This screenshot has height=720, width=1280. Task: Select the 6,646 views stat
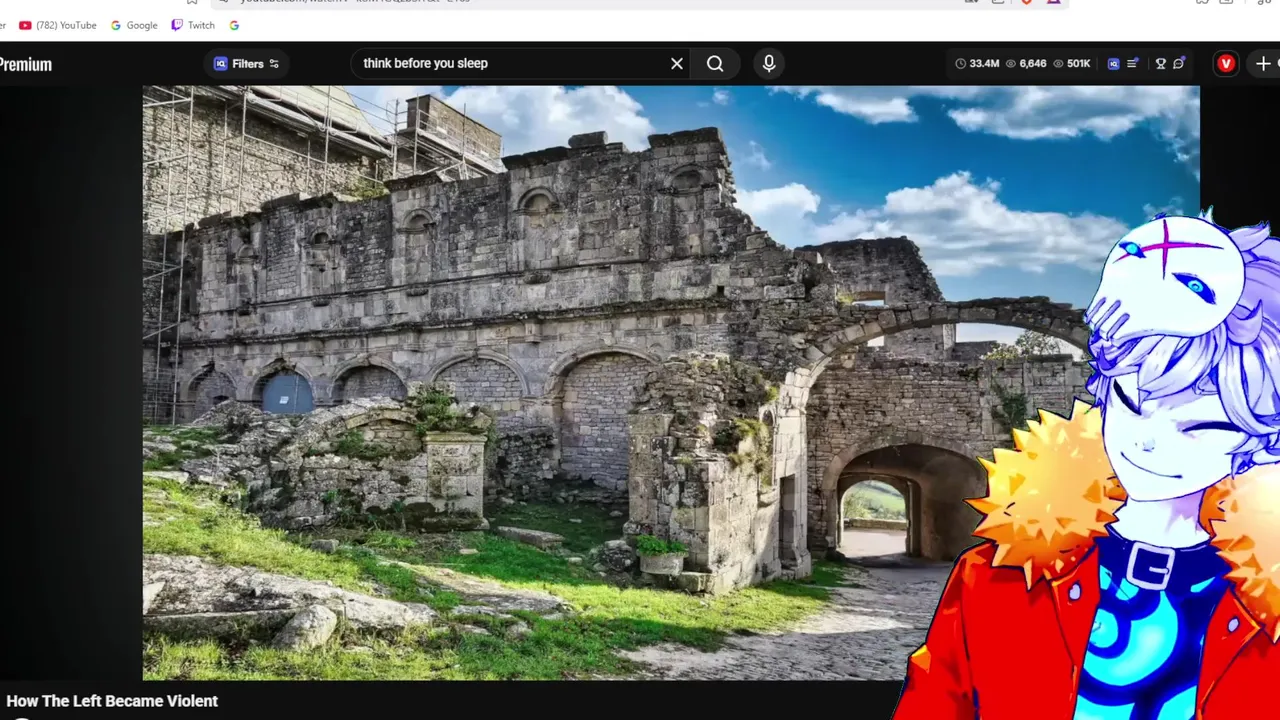pyautogui.click(x=1026, y=63)
